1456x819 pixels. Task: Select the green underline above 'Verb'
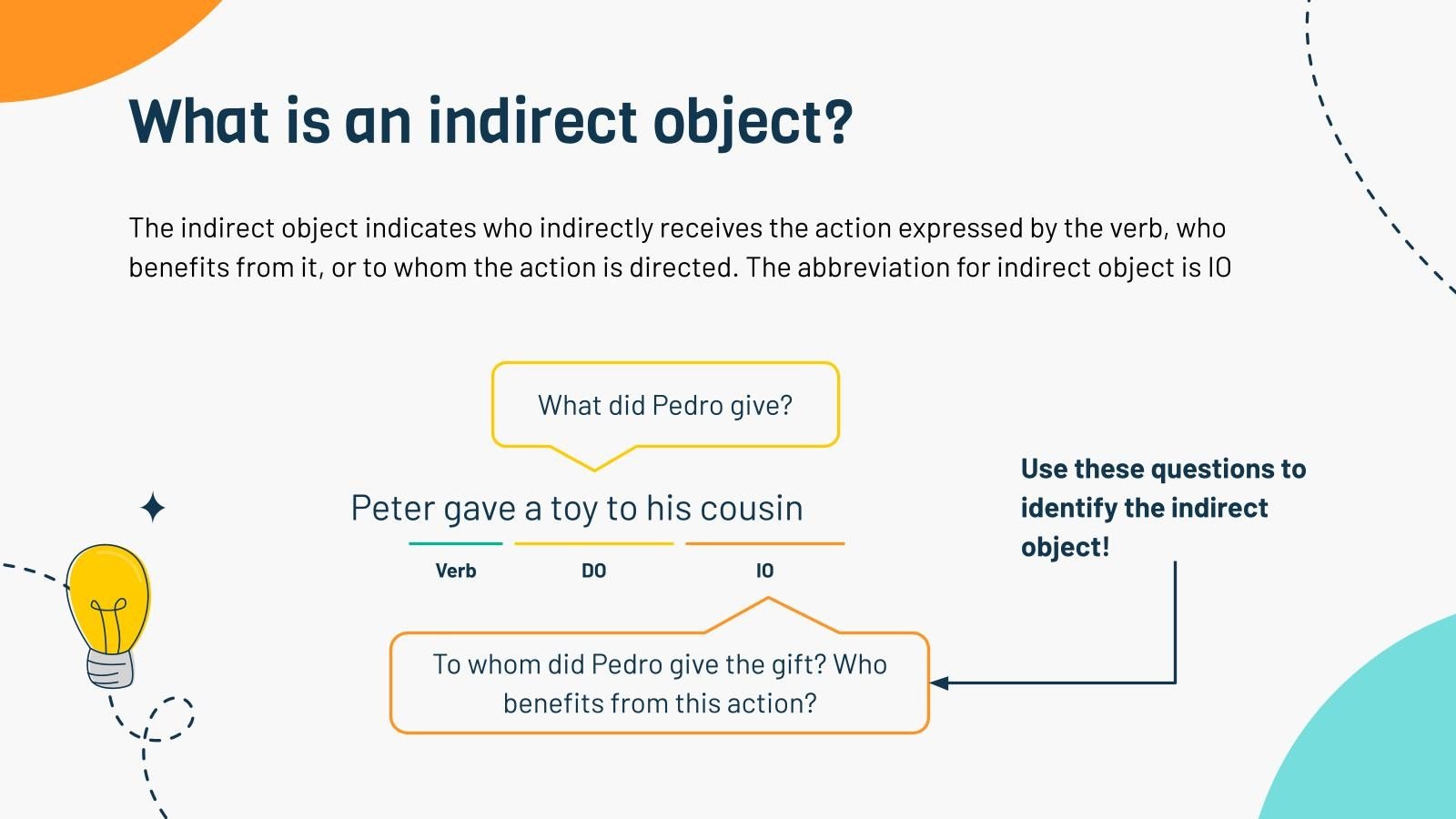(456, 543)
